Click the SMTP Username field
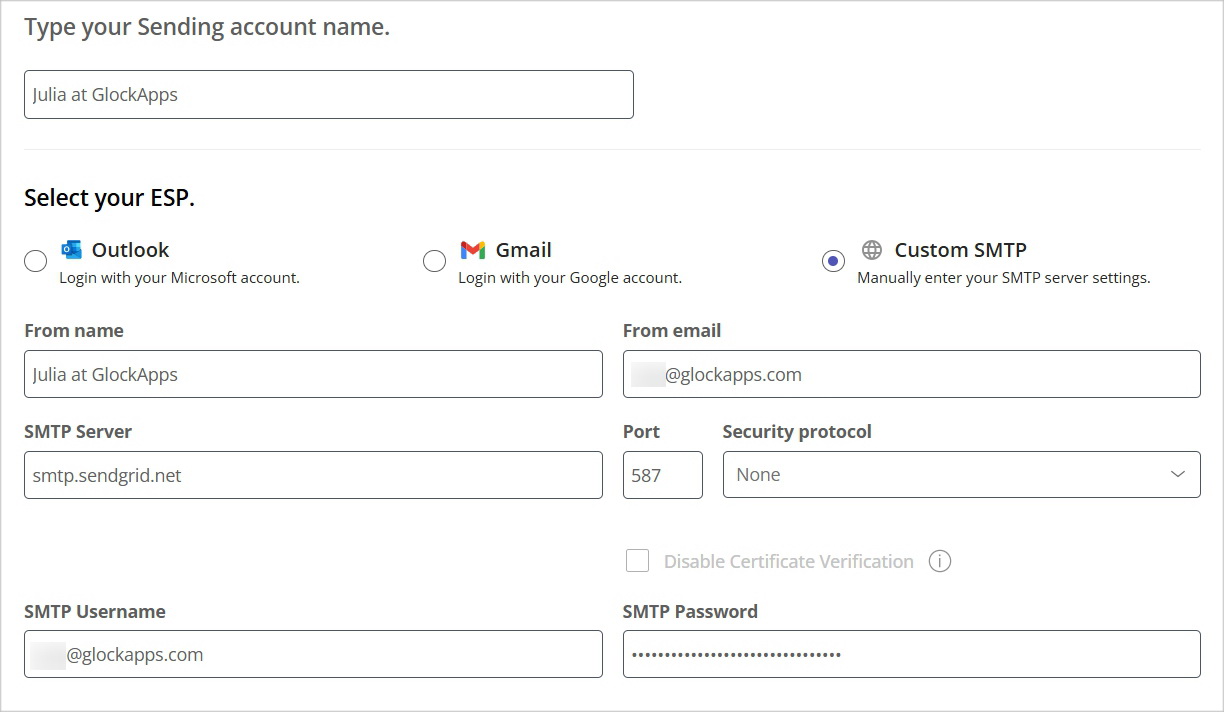1224x712 pixels. tap(313, 653)
